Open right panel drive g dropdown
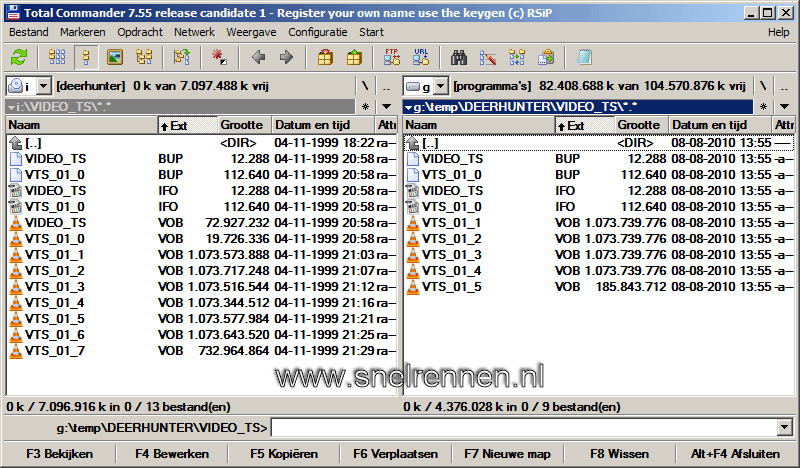Viewport: 800px width, 468px height. (x=441, y=86)
